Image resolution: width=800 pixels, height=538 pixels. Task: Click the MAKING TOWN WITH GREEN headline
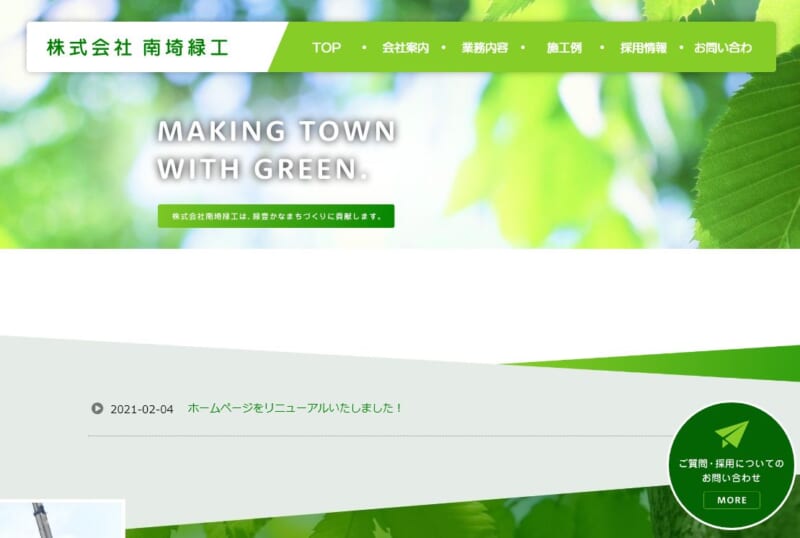[x=277, y=150]
